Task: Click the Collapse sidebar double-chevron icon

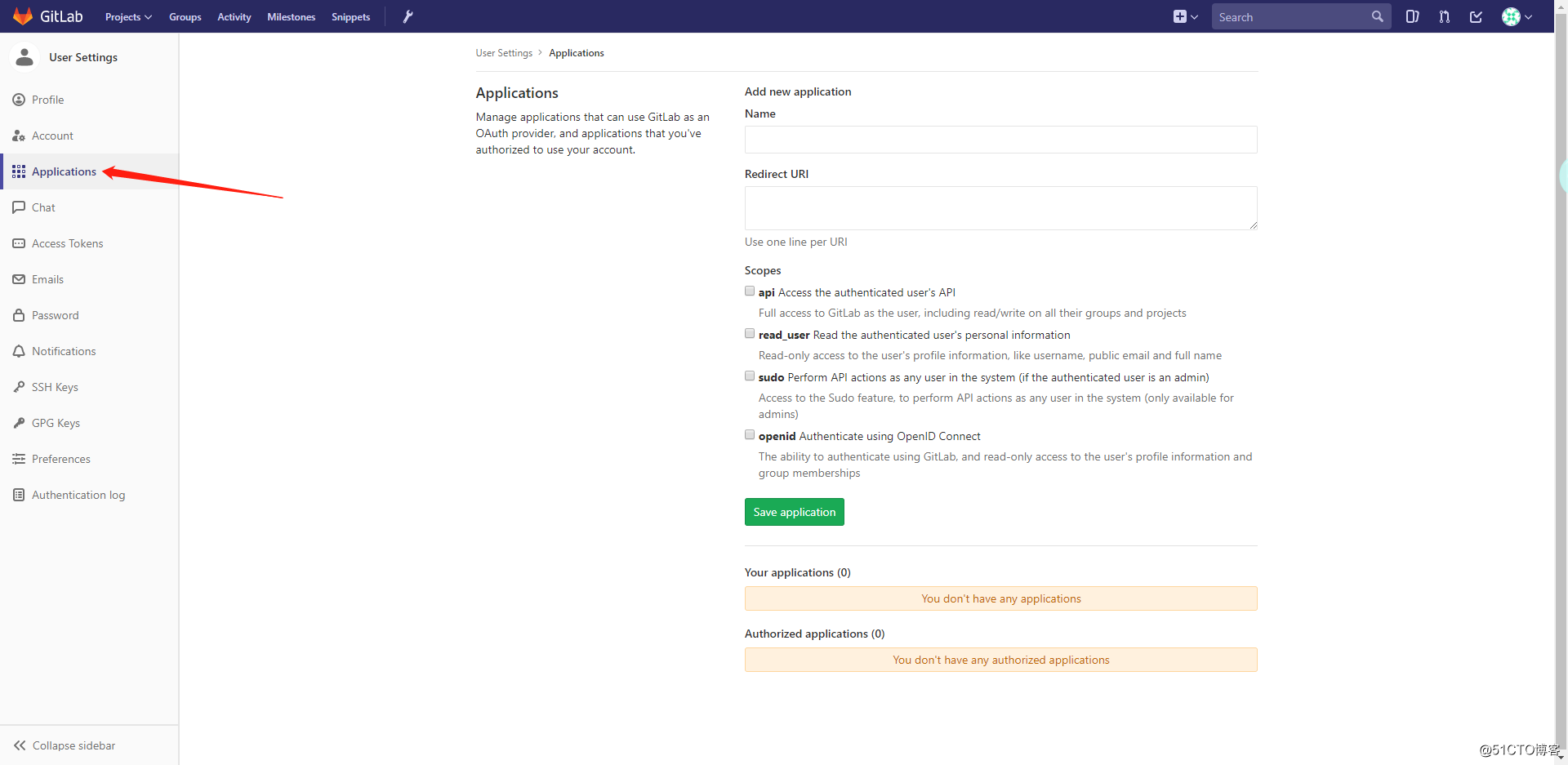Action: coord(20,745)
